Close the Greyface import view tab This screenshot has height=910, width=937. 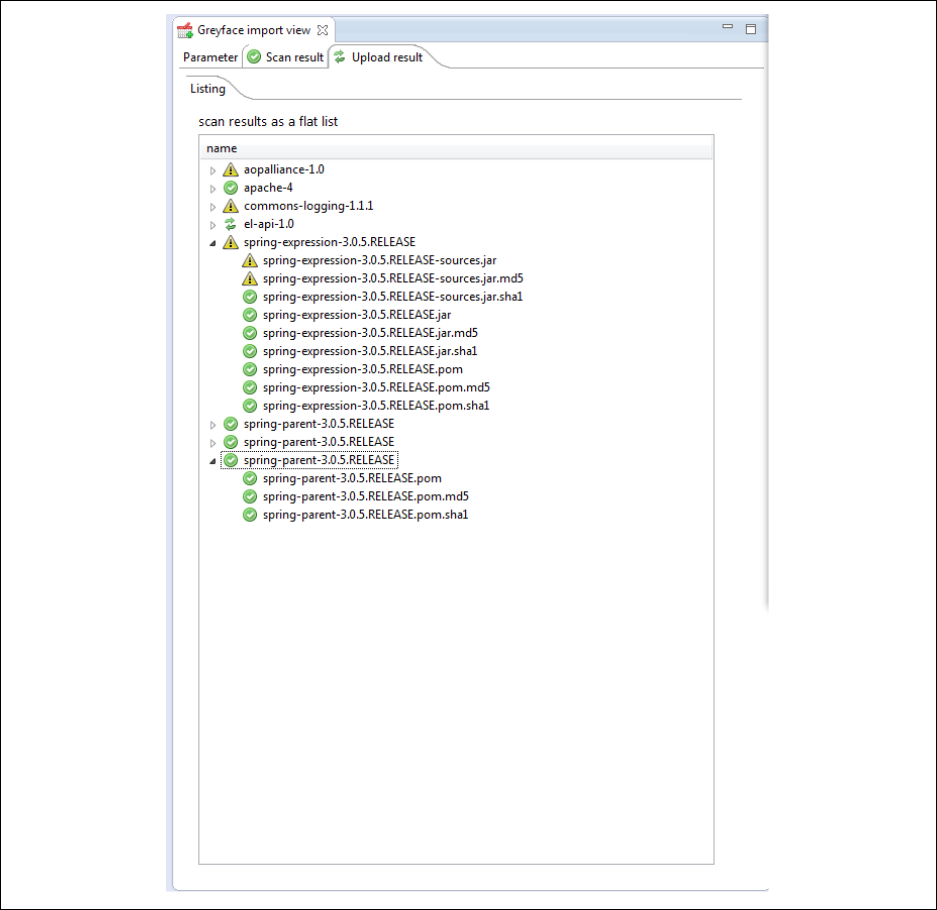click(x=322, y=30)
